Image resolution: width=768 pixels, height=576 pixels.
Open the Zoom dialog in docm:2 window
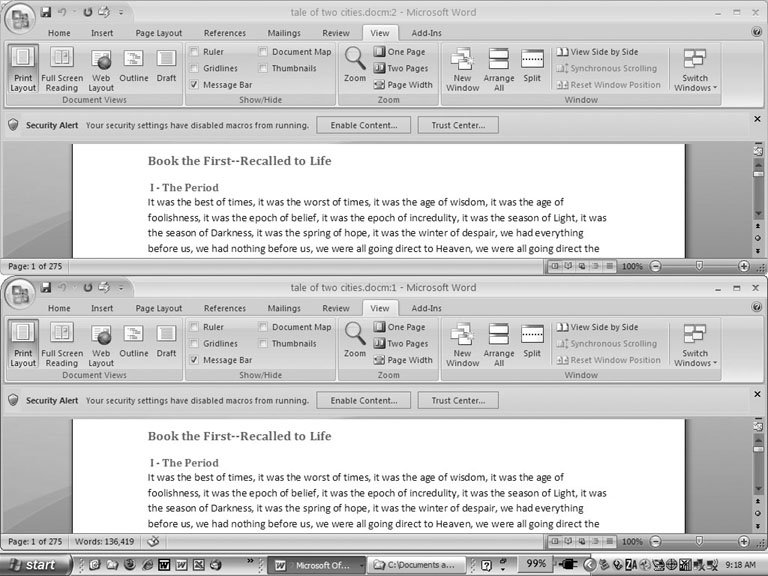point(355,64)
